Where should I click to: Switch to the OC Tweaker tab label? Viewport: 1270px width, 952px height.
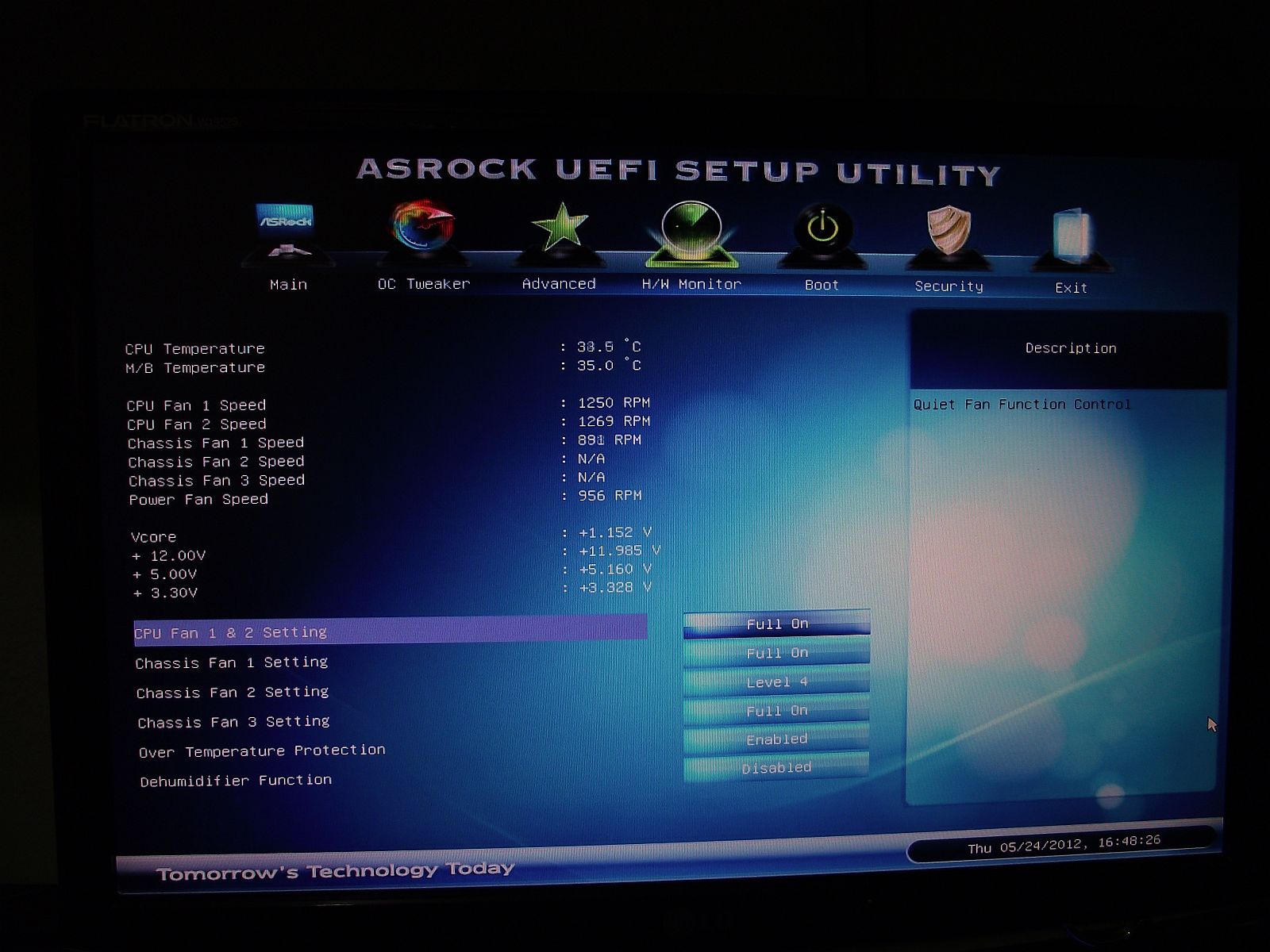pyautogui.click(x=424, y=284)
